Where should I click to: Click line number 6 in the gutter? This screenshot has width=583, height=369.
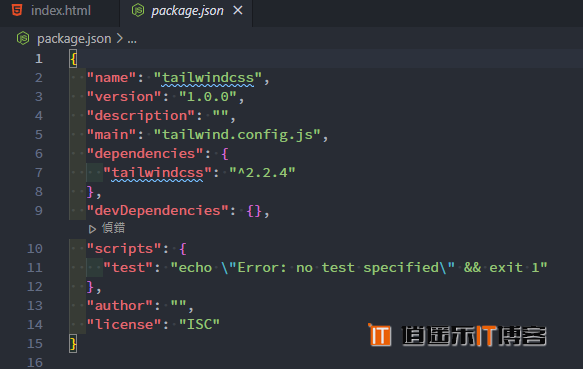39,154
